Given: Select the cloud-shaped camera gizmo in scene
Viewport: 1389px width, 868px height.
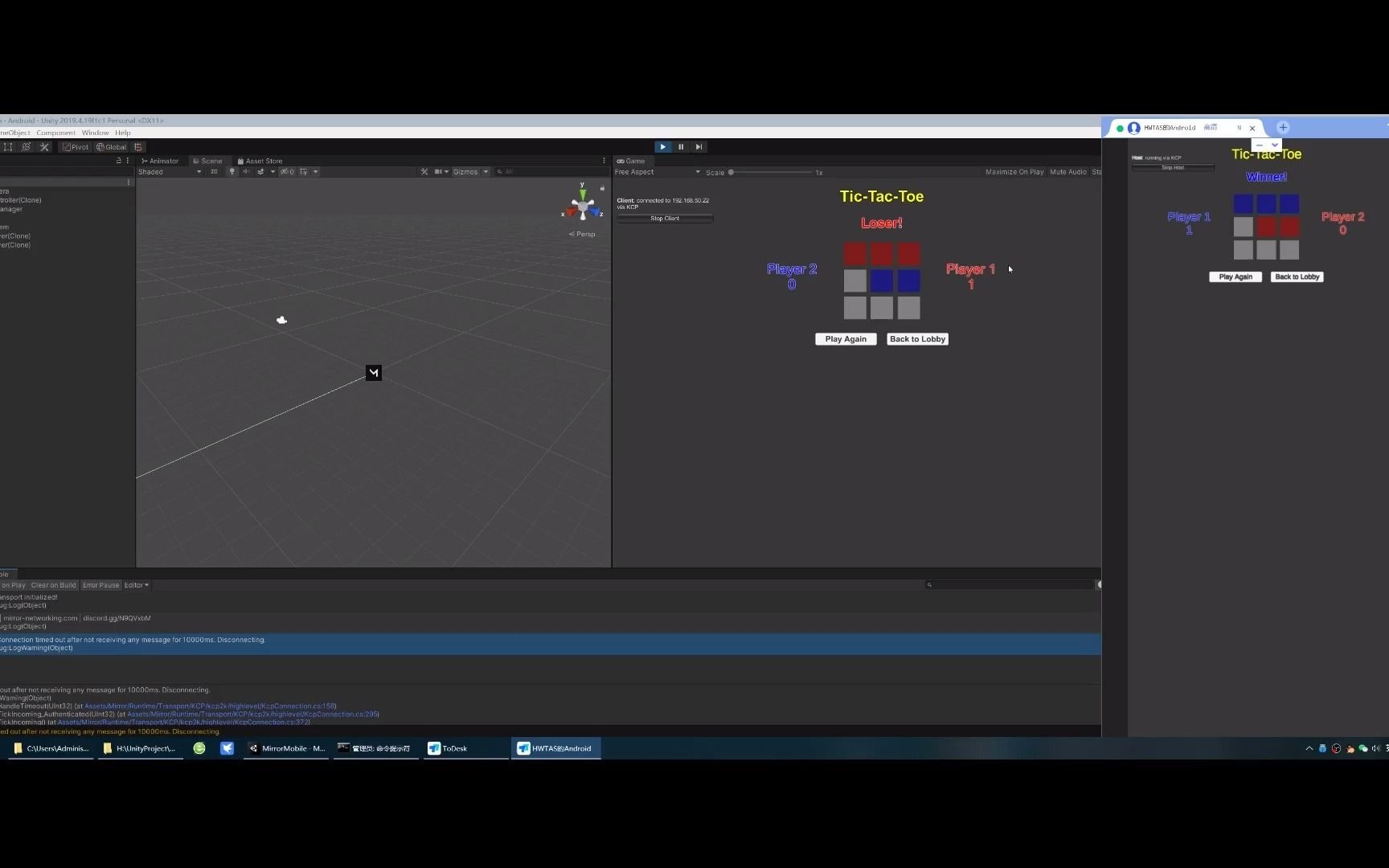Looking at the screenshot, I should click(281, 320).
